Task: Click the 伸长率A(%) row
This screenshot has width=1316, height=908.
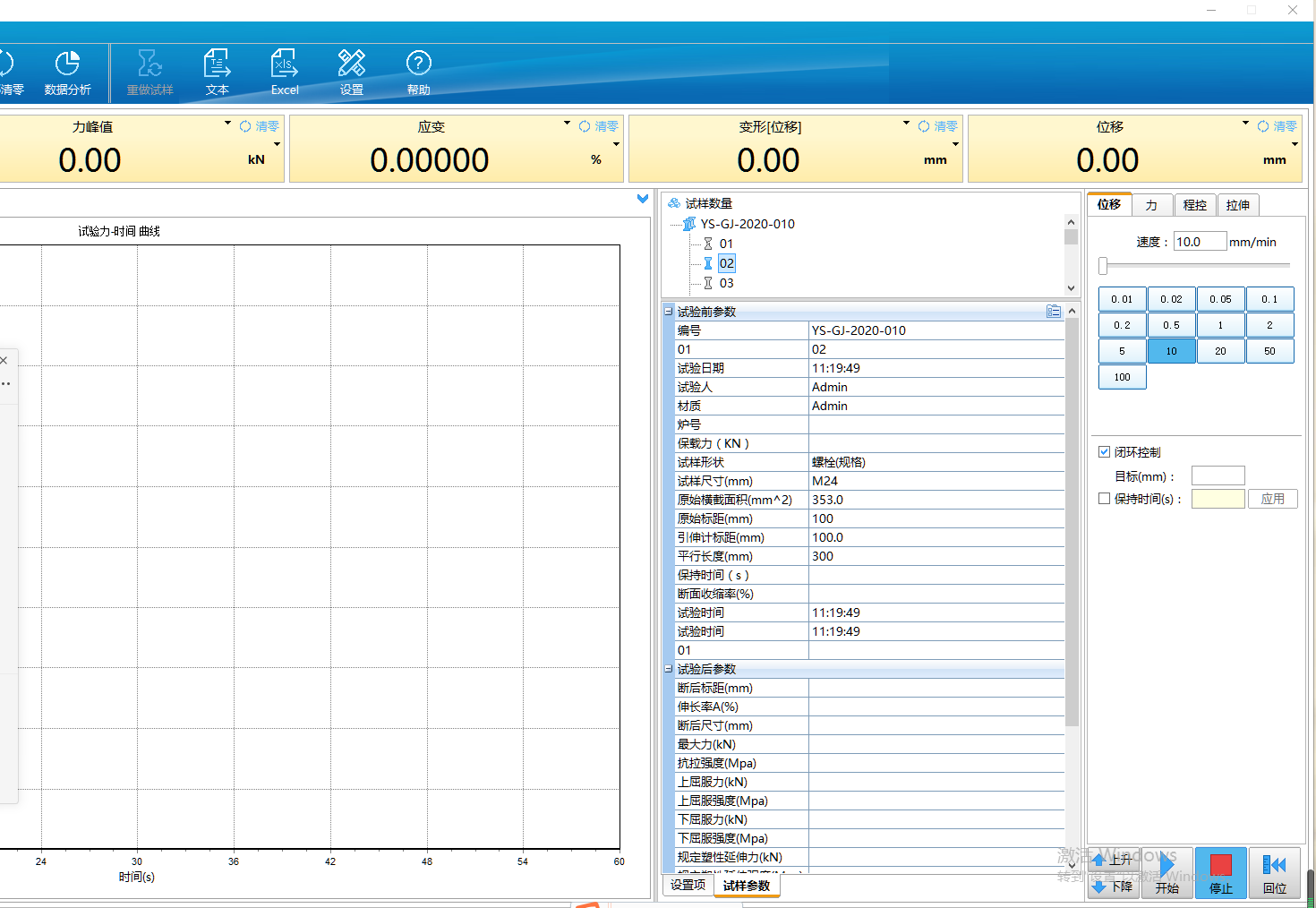Action: click(x=869, y=707)
